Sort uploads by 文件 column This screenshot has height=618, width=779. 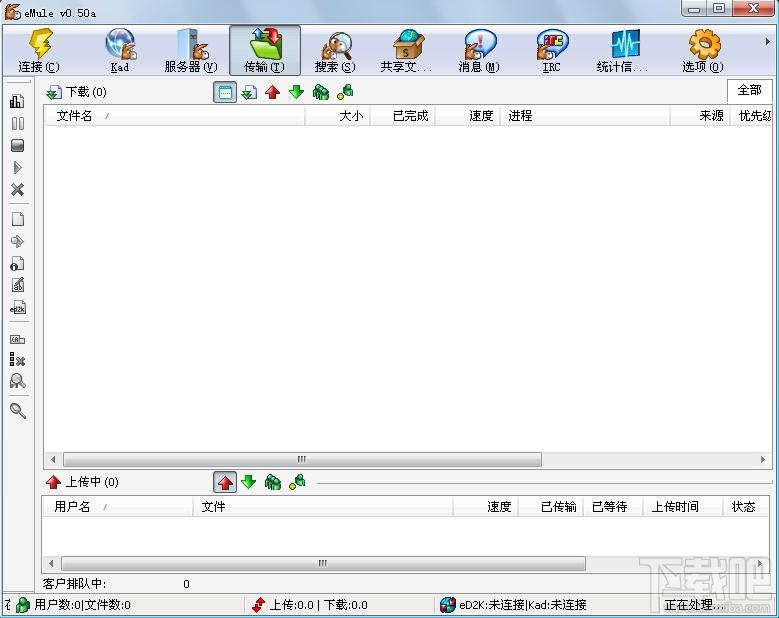coord(323,506)
